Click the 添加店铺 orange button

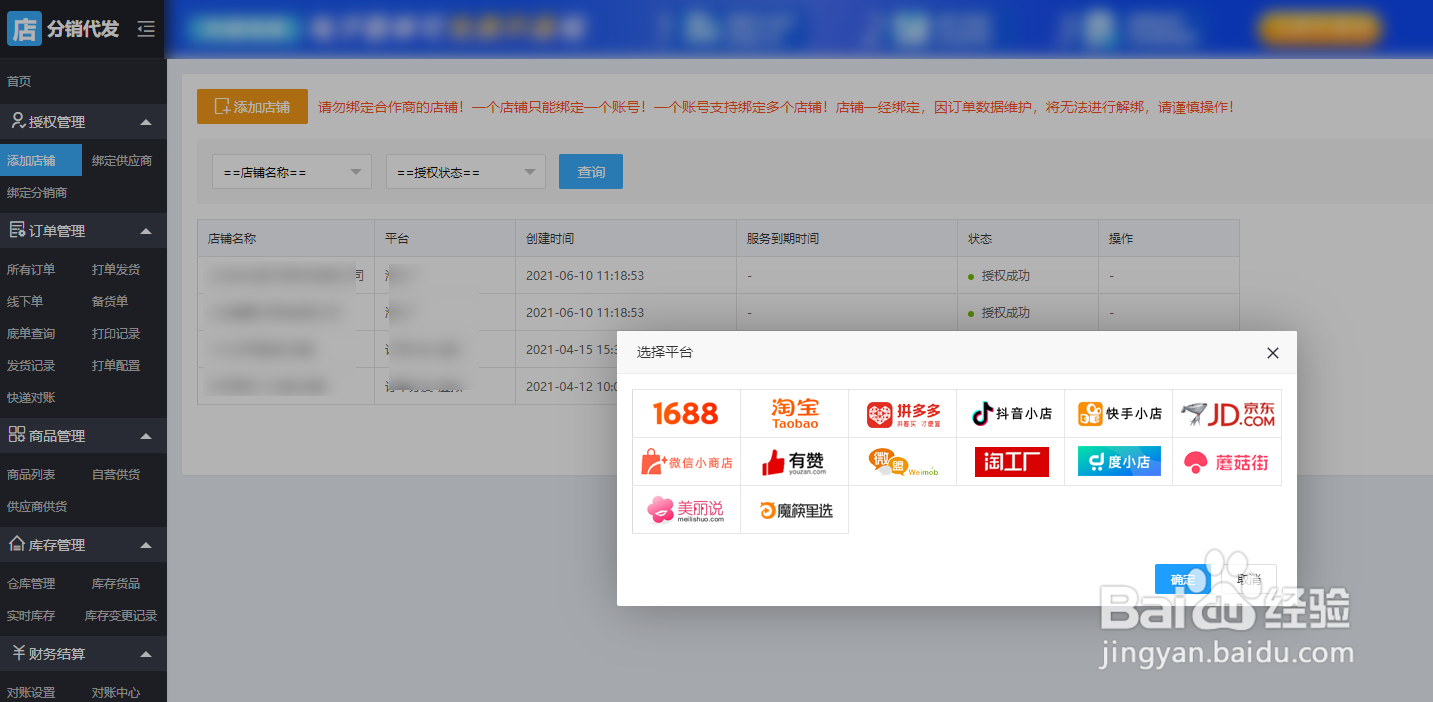coord(252,107)
